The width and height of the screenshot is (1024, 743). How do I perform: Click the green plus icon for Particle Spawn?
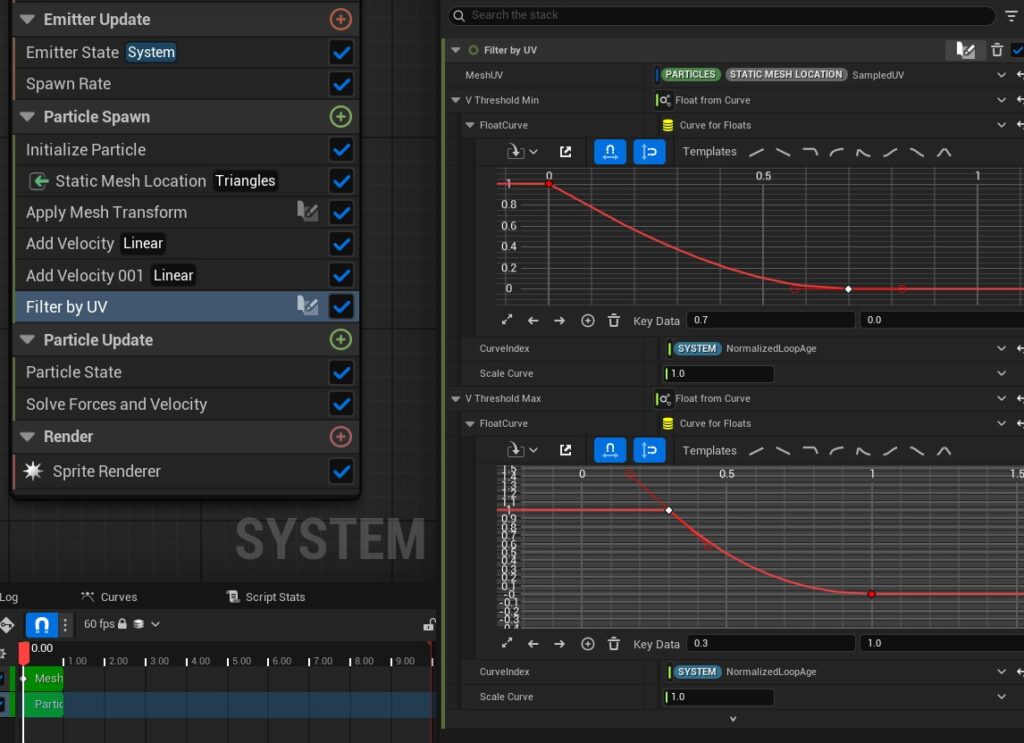coord(340,117)
